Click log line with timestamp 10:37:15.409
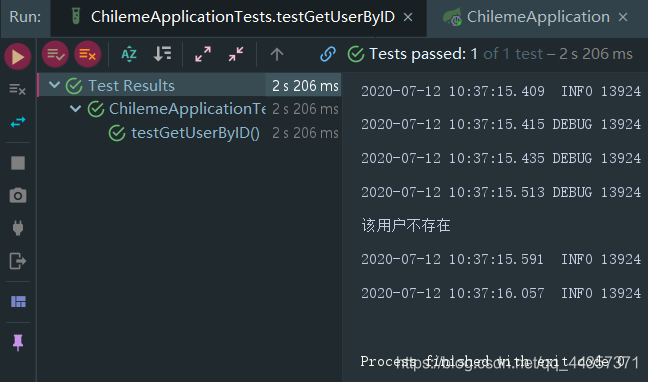 (x=501, y=91)
